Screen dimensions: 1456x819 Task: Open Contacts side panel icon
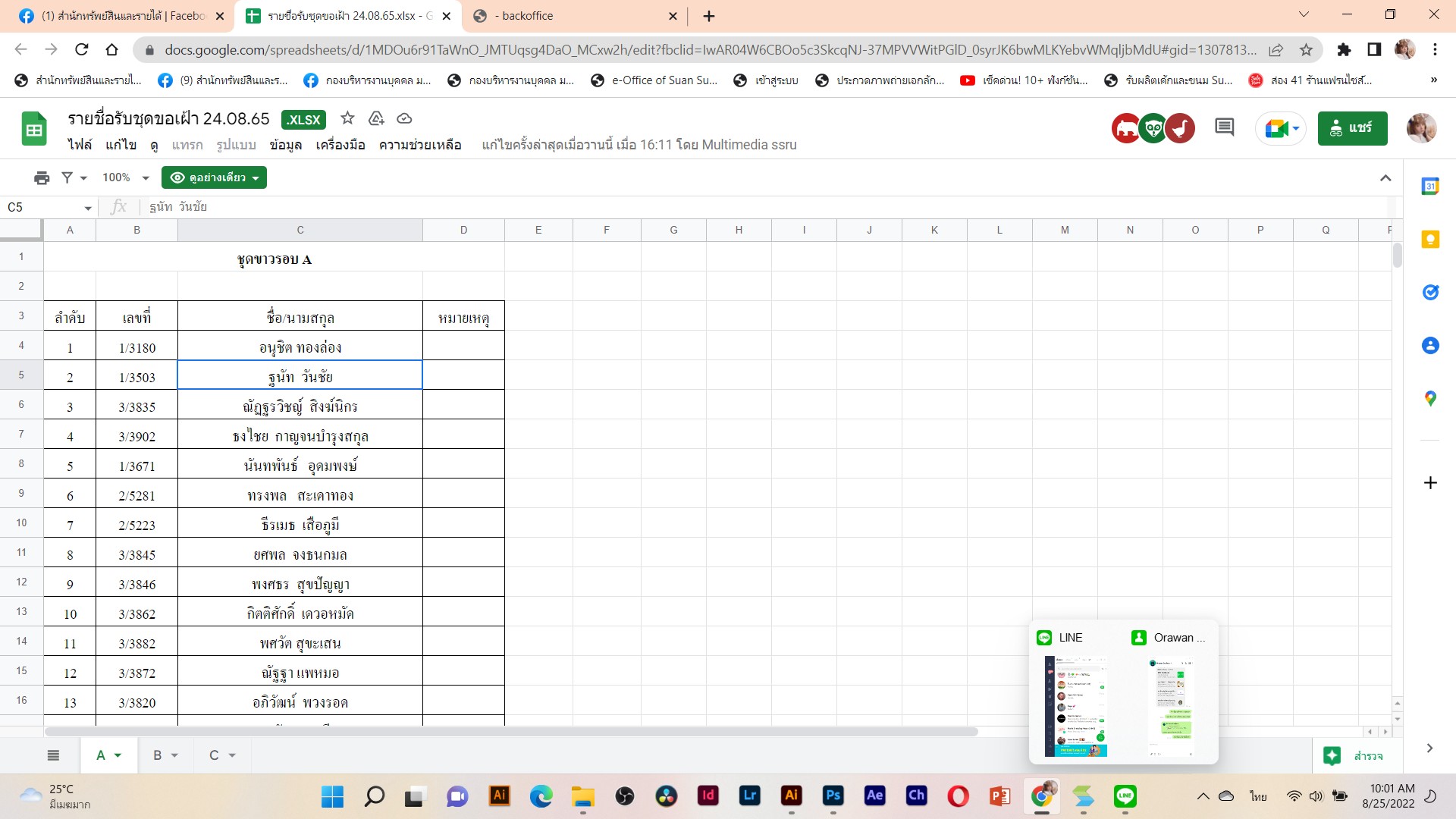[x=1430, y=346]
